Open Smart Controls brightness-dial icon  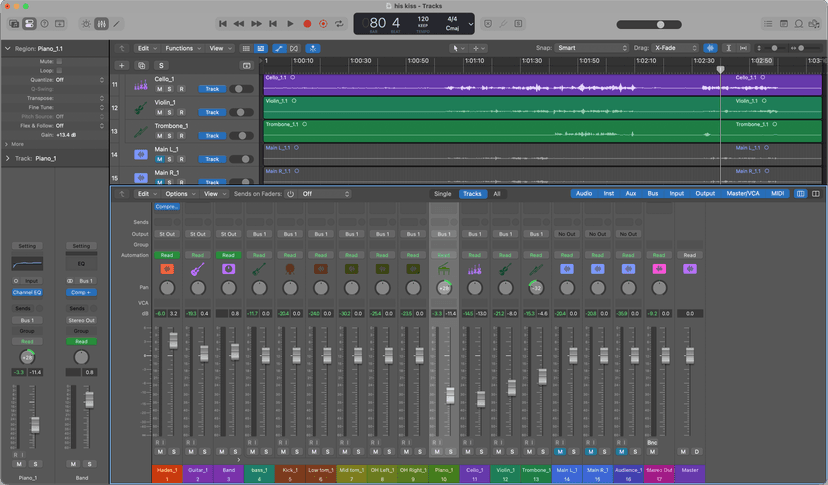pyautogui.click(x=86, y=24)
